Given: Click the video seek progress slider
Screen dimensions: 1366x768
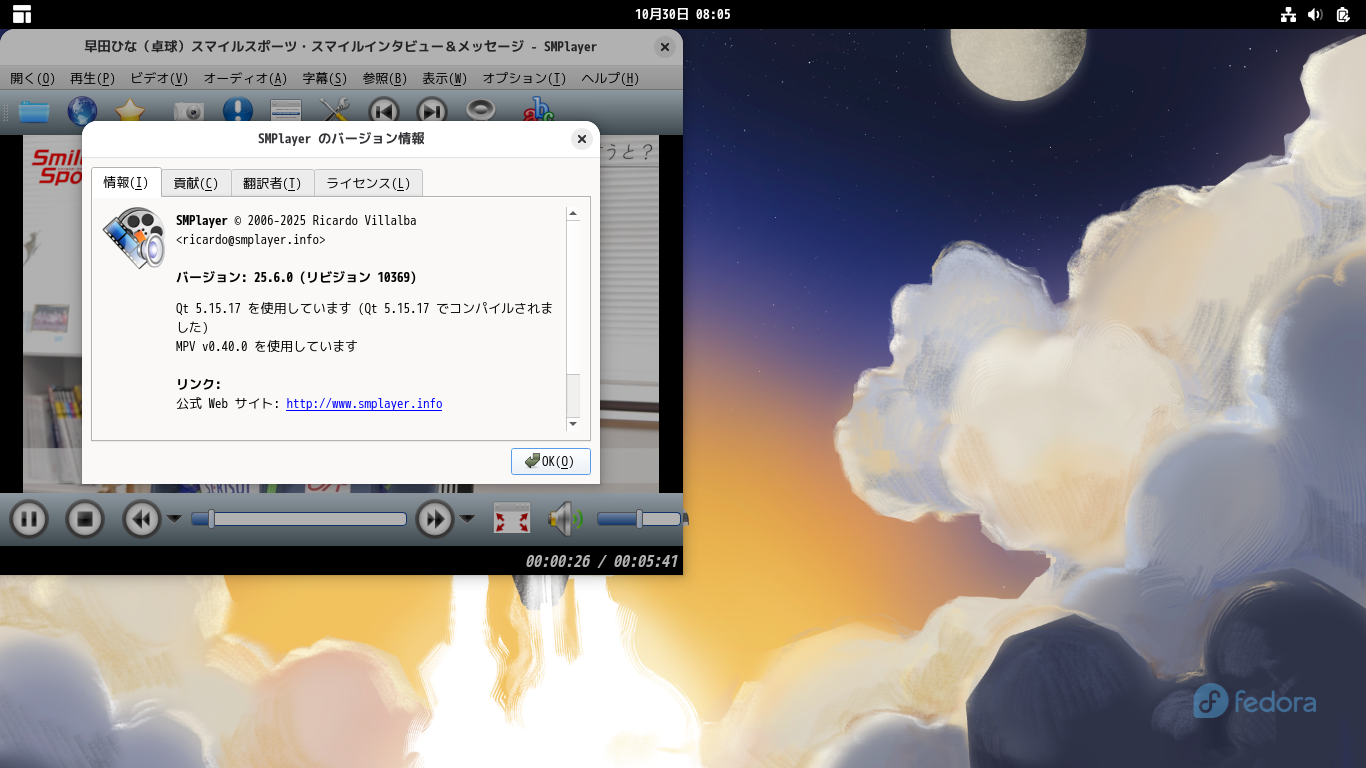Looking at the screenshot, I should coord(299,519).
